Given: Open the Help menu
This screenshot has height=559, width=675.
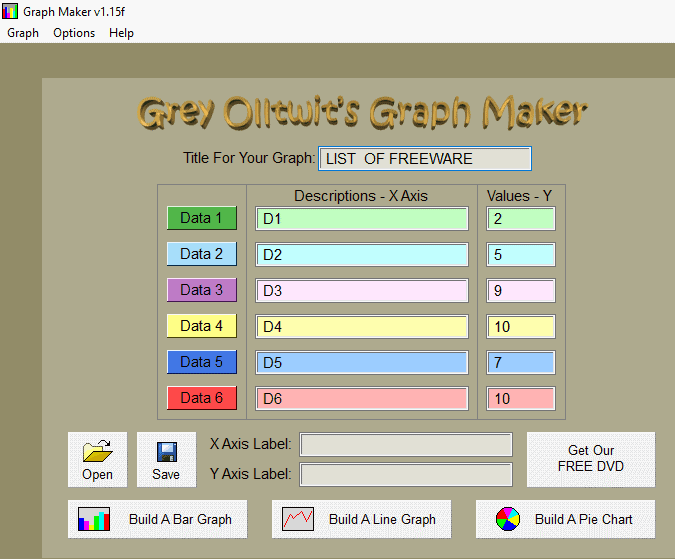Looking at the screenshot, I should click(121, 33).
